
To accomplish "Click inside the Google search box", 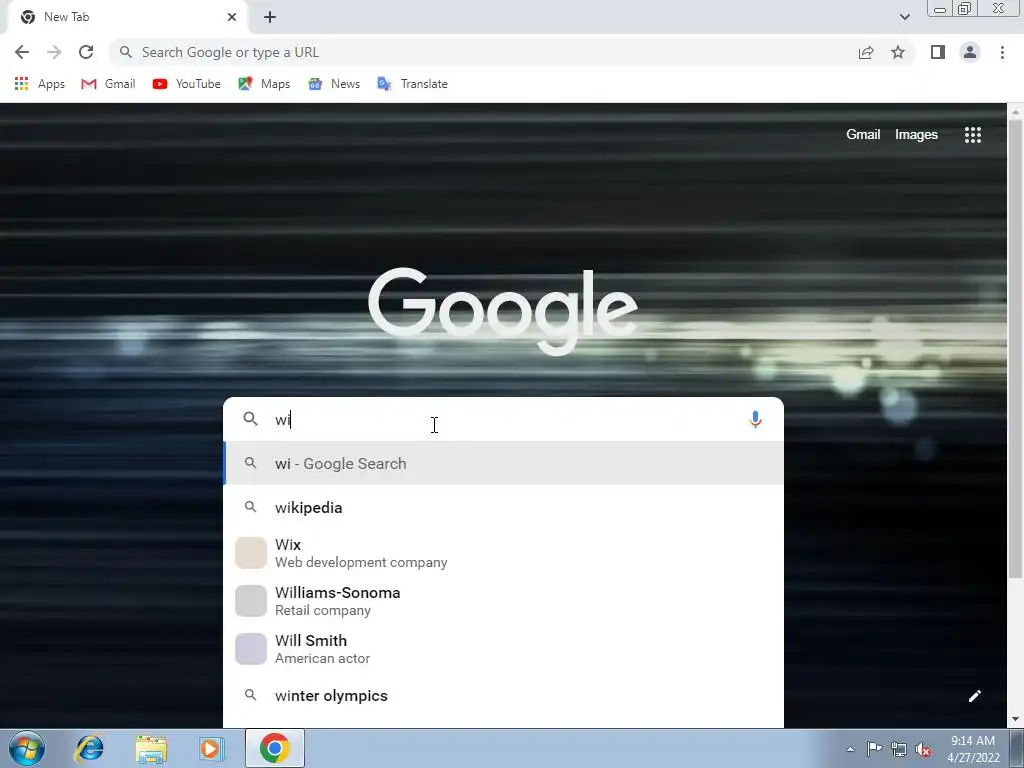I will (503, 419).
